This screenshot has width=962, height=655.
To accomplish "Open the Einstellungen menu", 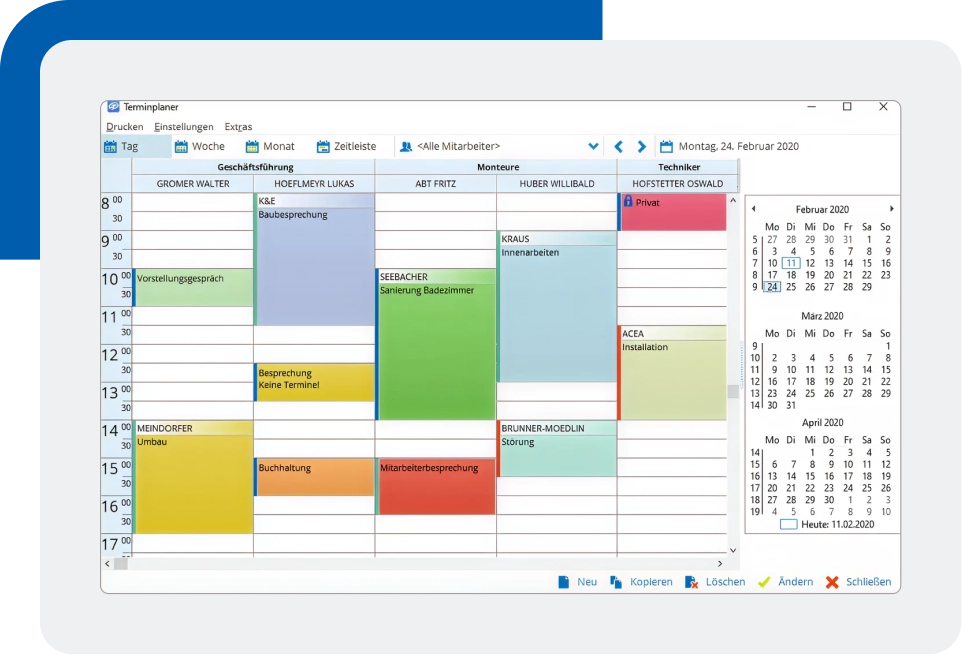I will coord(184,127).
